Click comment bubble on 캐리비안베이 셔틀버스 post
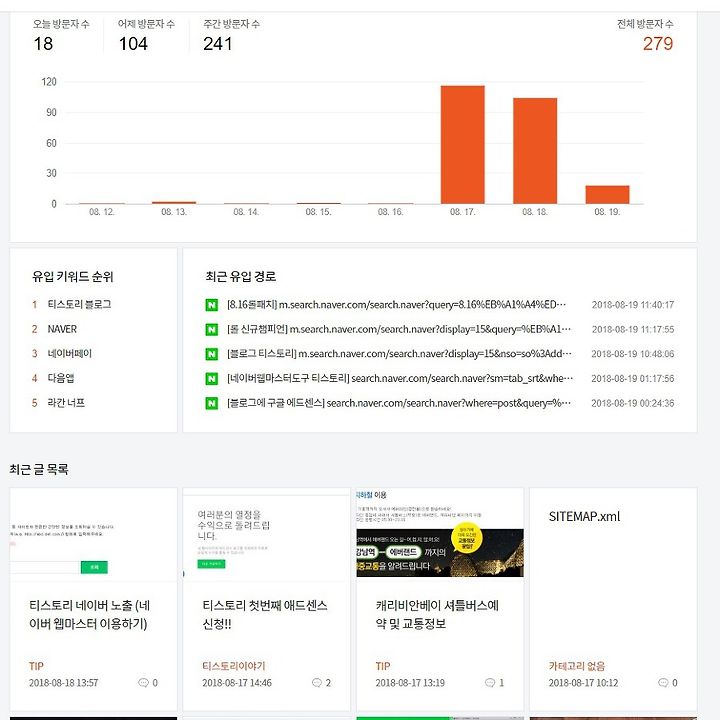 pos(490,683)
